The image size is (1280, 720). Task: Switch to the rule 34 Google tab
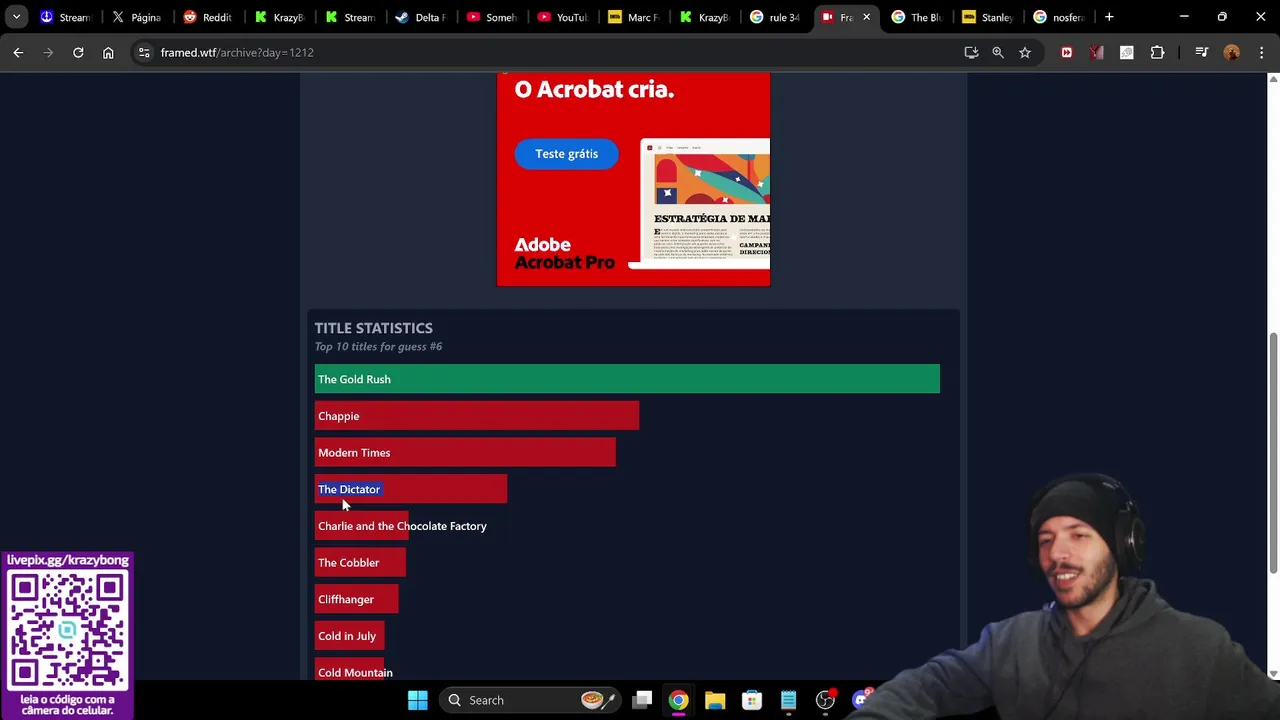point(775,17)
